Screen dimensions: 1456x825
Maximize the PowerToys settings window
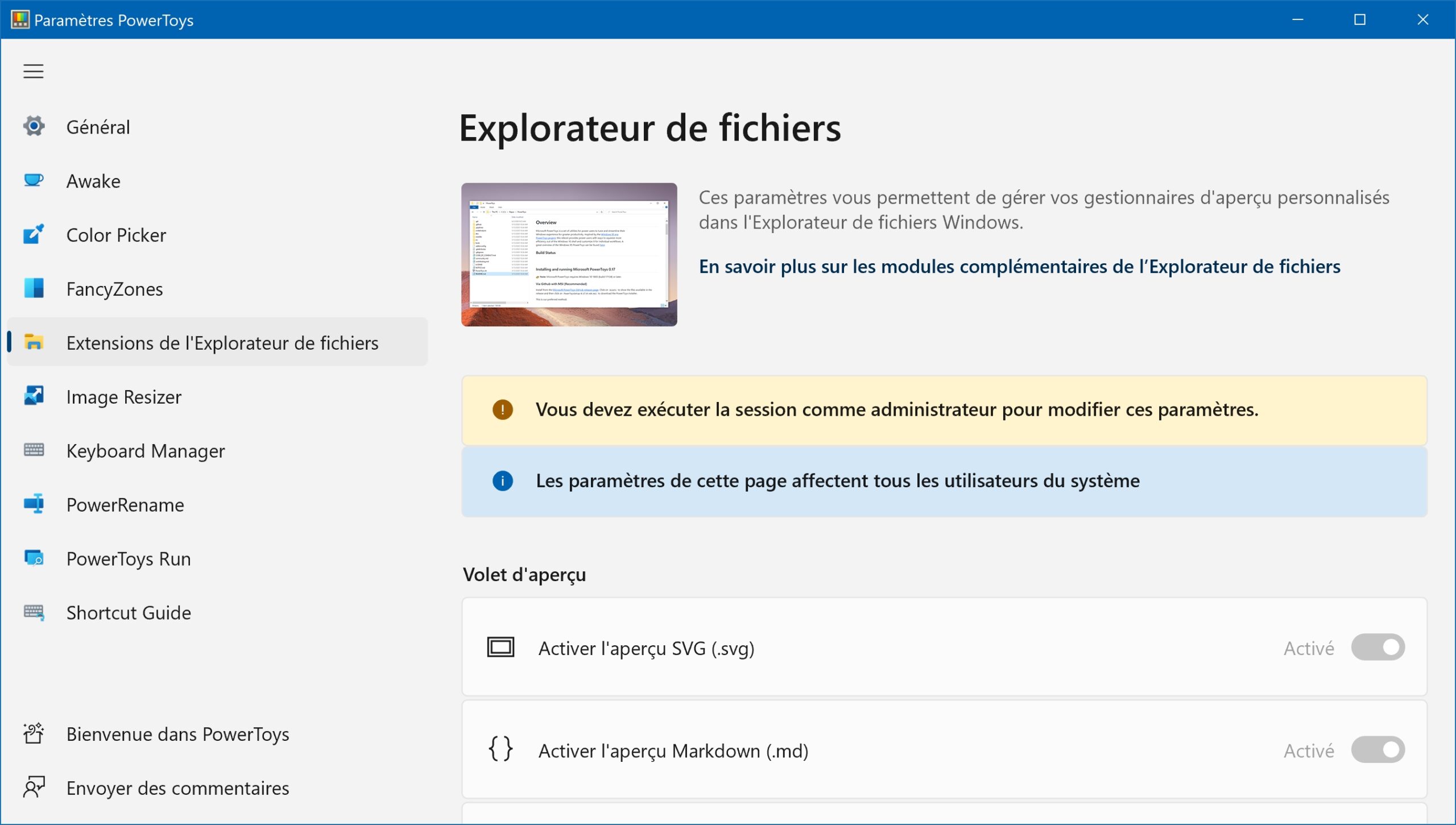coord(1360,20)
